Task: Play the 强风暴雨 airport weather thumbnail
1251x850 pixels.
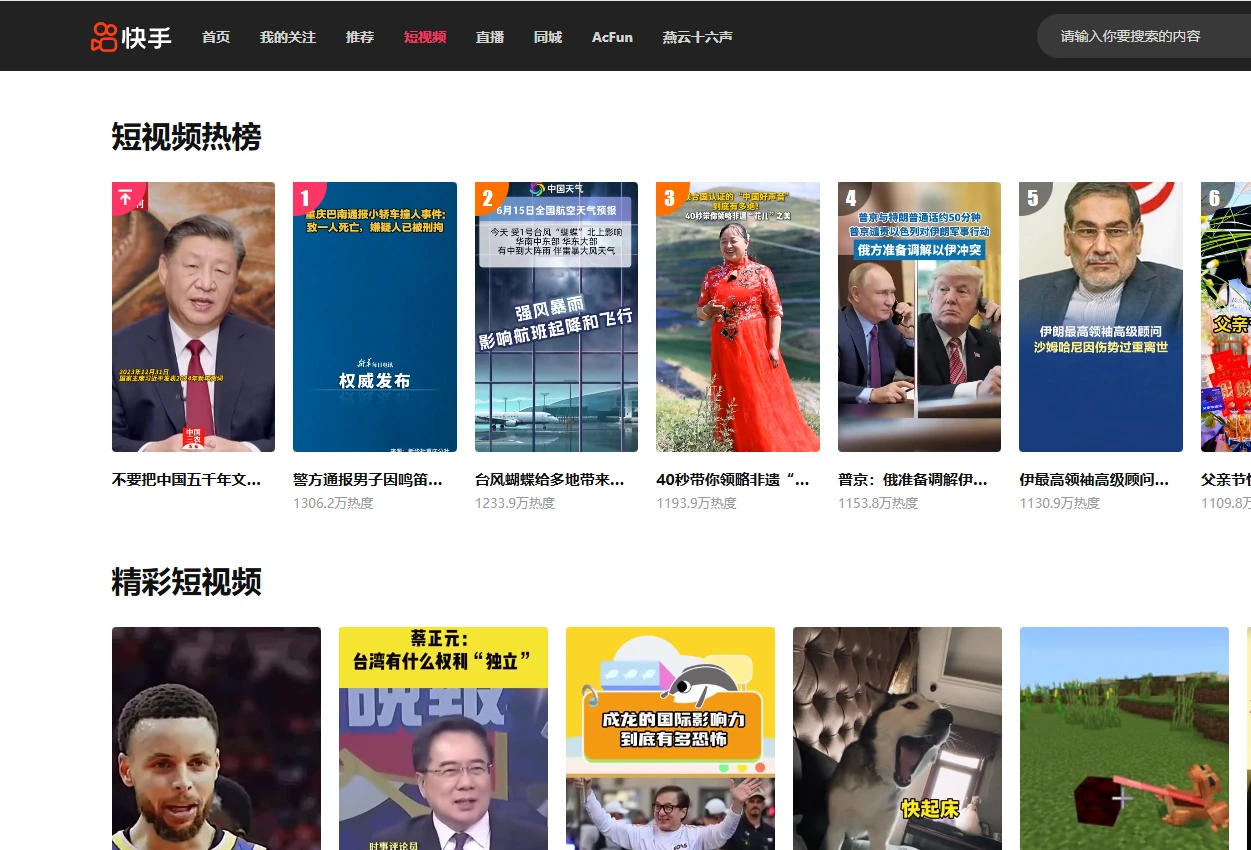Action: click(556, 317)
